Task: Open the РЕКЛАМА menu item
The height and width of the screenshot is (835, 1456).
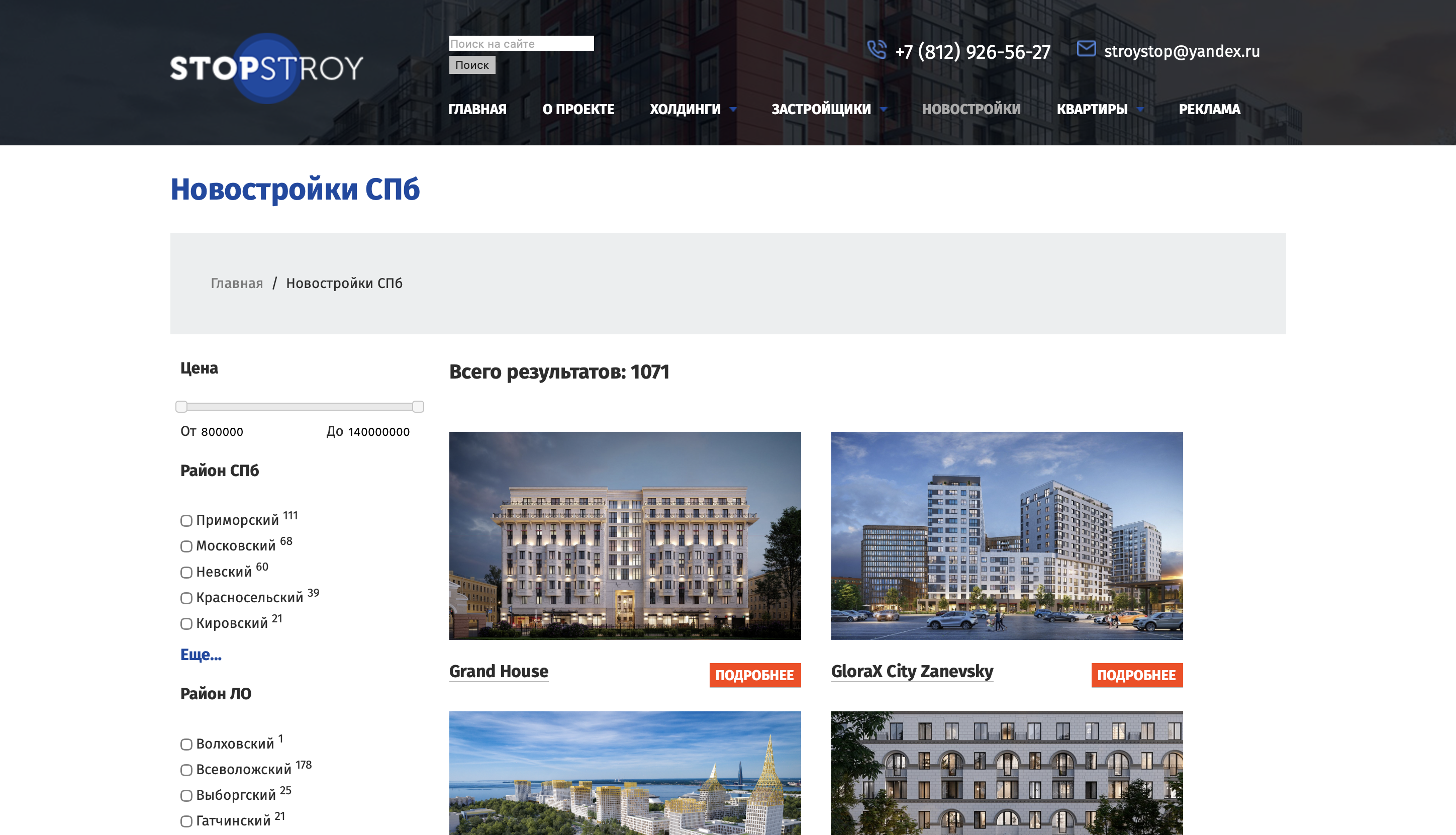Action: click(x=1210, y=109)
